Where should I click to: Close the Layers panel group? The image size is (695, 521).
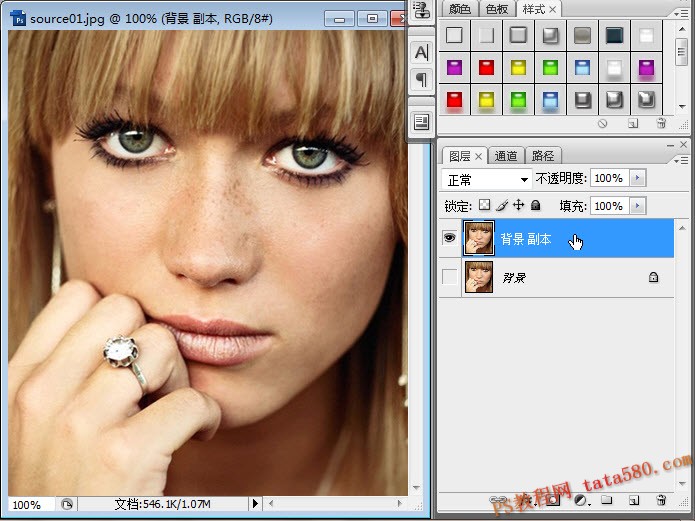(683, 145)
